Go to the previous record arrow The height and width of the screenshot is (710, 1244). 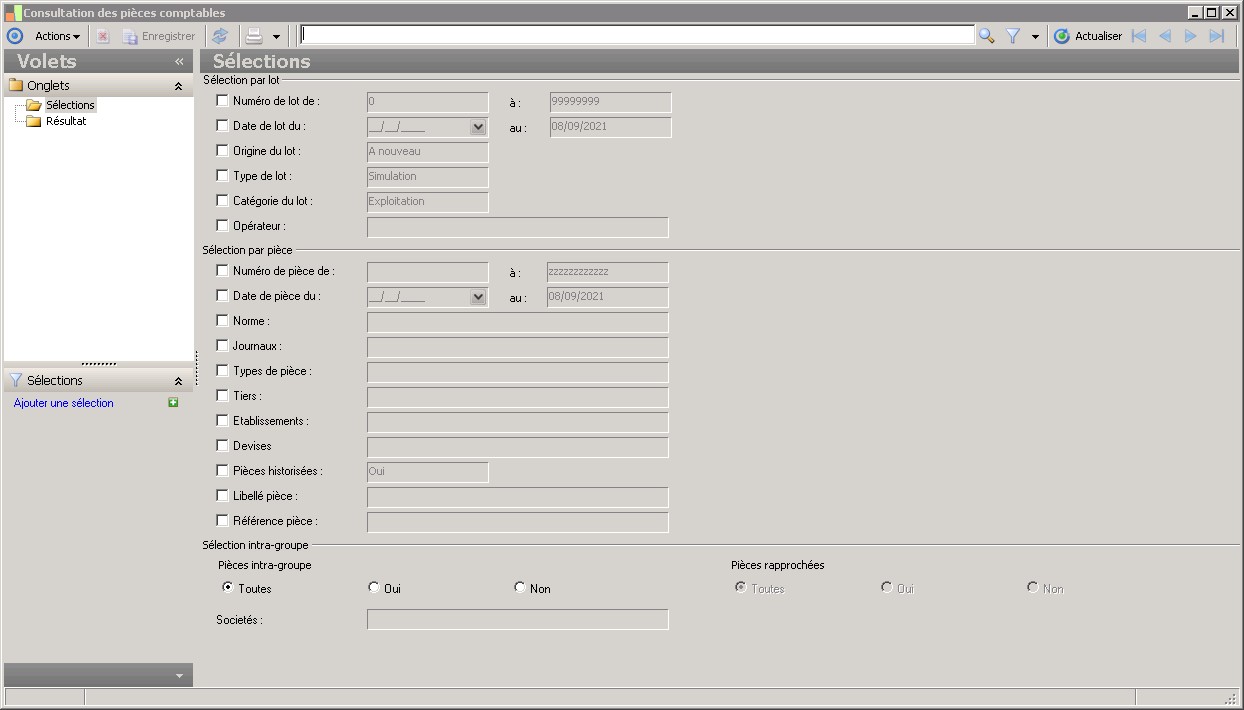click(1165, 36)
